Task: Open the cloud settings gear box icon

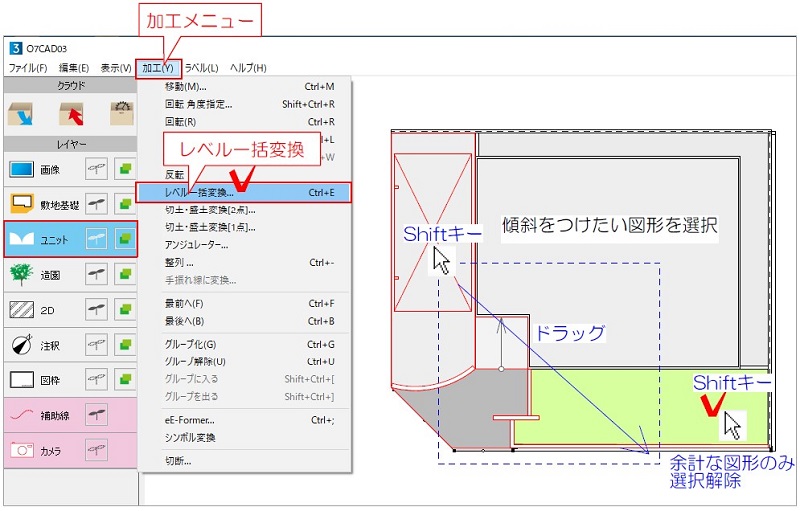Action: [x=122, y=113]
